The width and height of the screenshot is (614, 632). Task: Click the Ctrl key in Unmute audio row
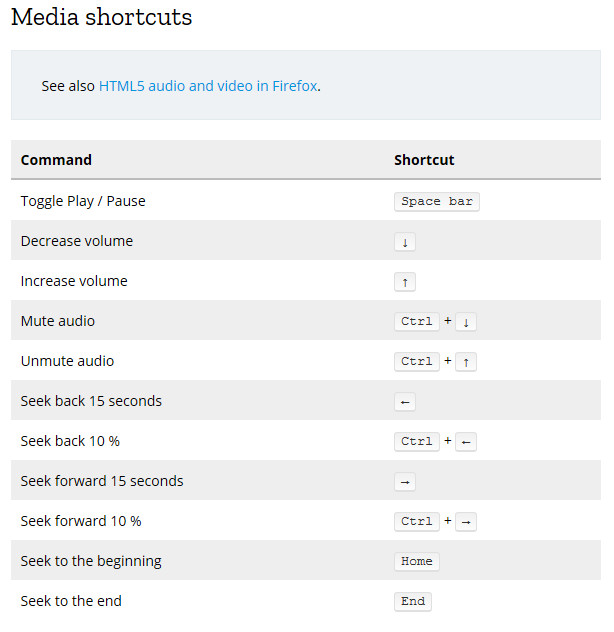(416, 362)
